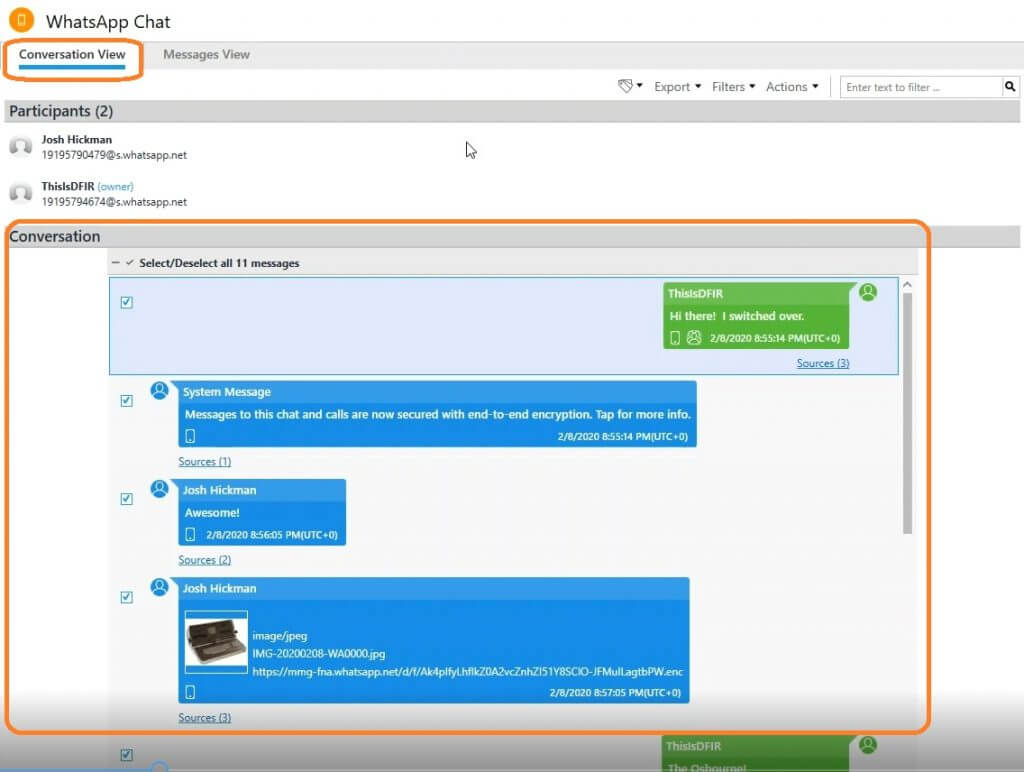Click the phone icon in 'Hi there!' message
Screen dimensions: 1024x772
(x=675, y=338)
